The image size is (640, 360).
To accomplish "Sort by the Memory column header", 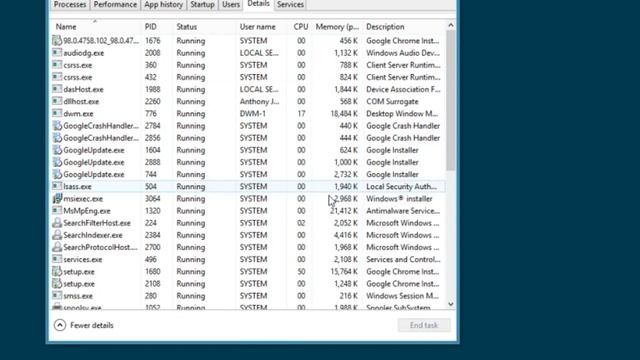I will coord(337,27).
